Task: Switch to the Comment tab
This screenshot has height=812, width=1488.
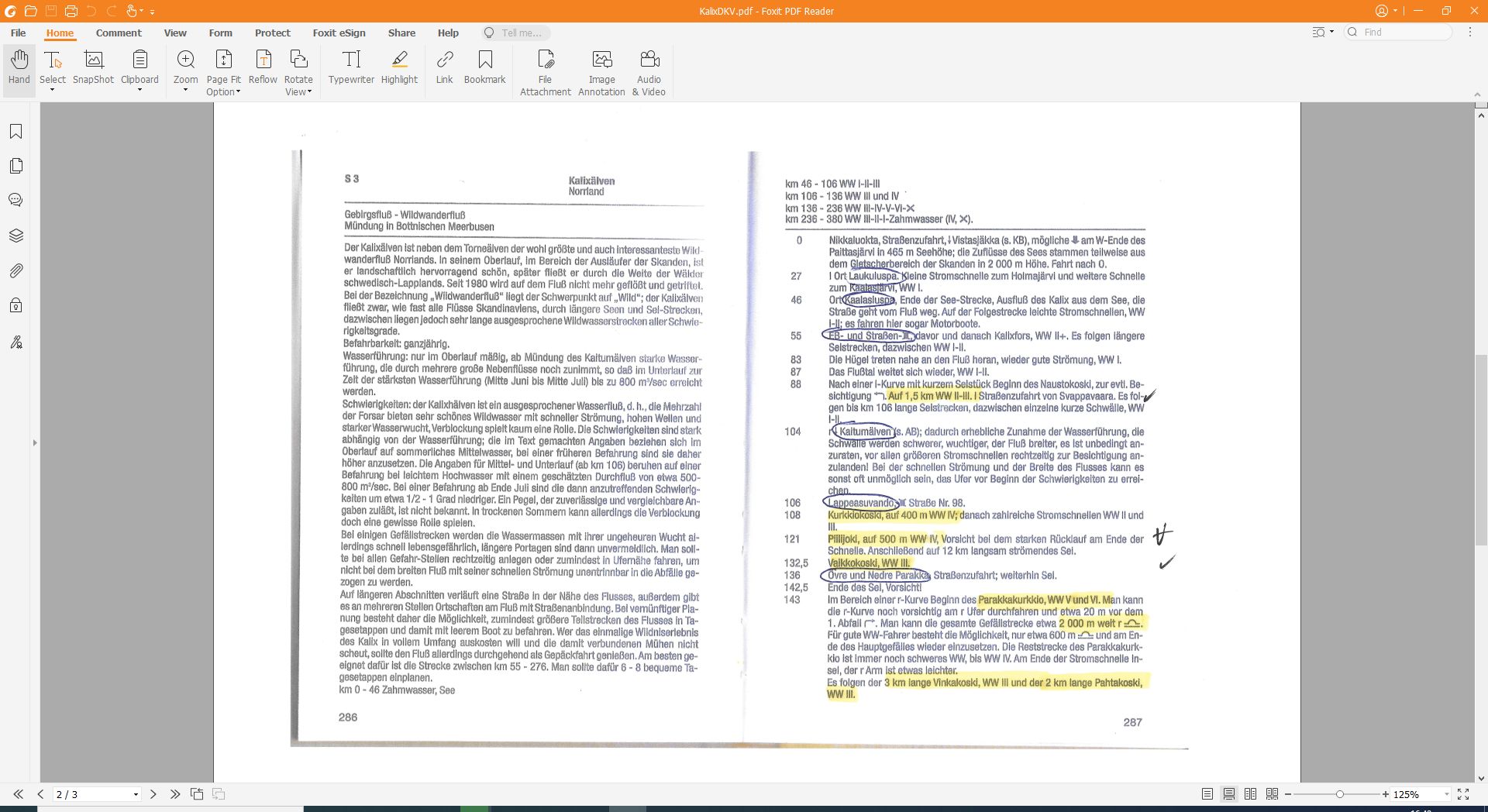Action: point(119,33)
